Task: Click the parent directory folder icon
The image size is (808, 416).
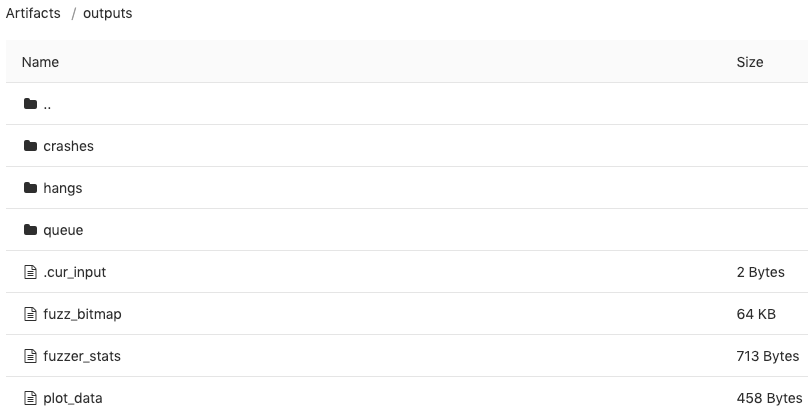Action: coord(30,104)
